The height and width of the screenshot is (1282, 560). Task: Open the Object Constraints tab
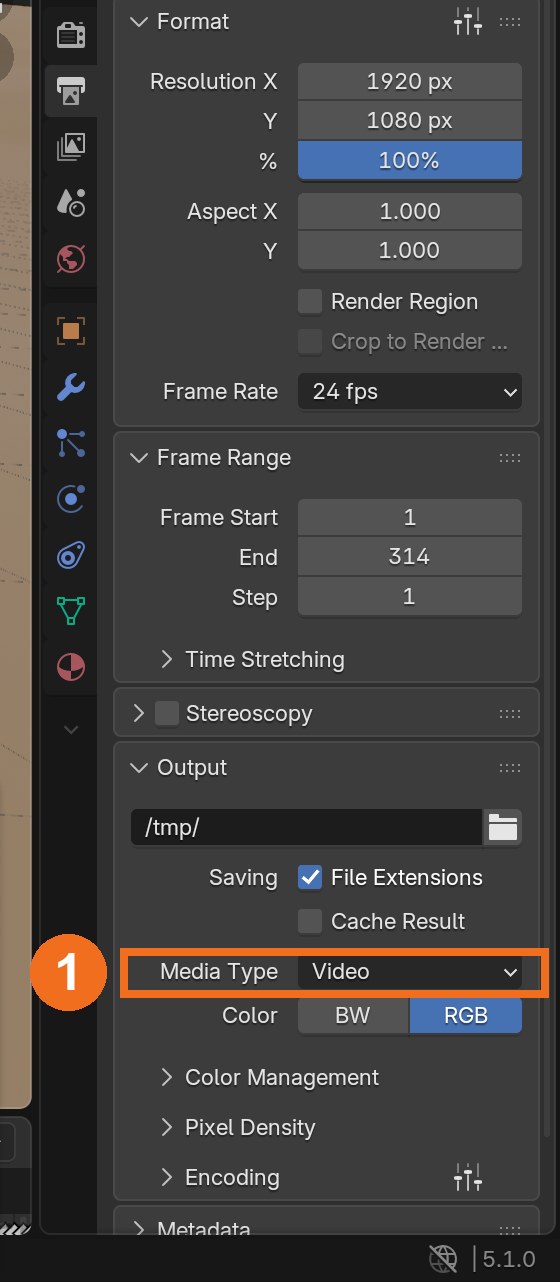tap(71, 555)
